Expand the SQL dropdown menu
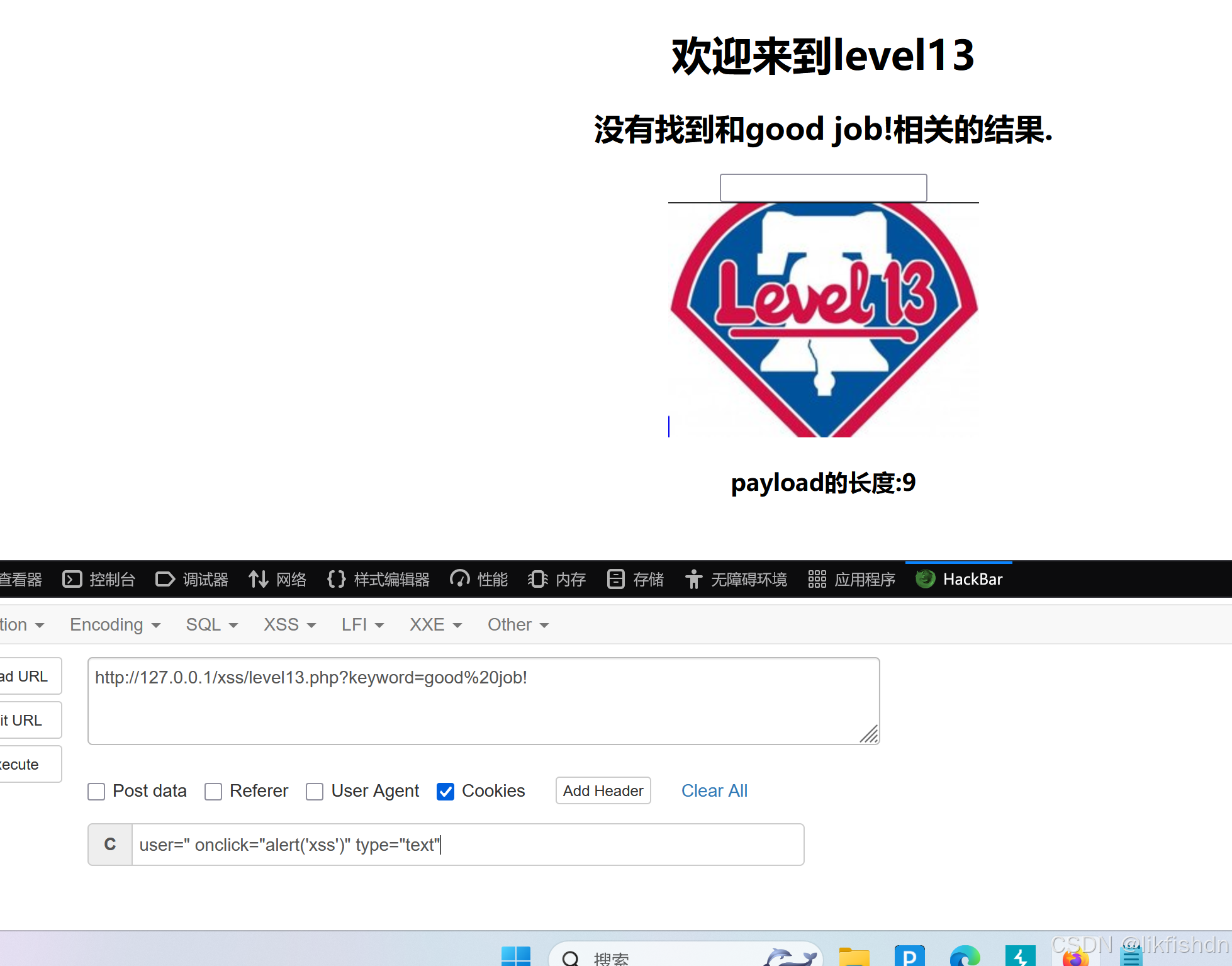Screen dimensions: 1232x966 coord(211,625)
